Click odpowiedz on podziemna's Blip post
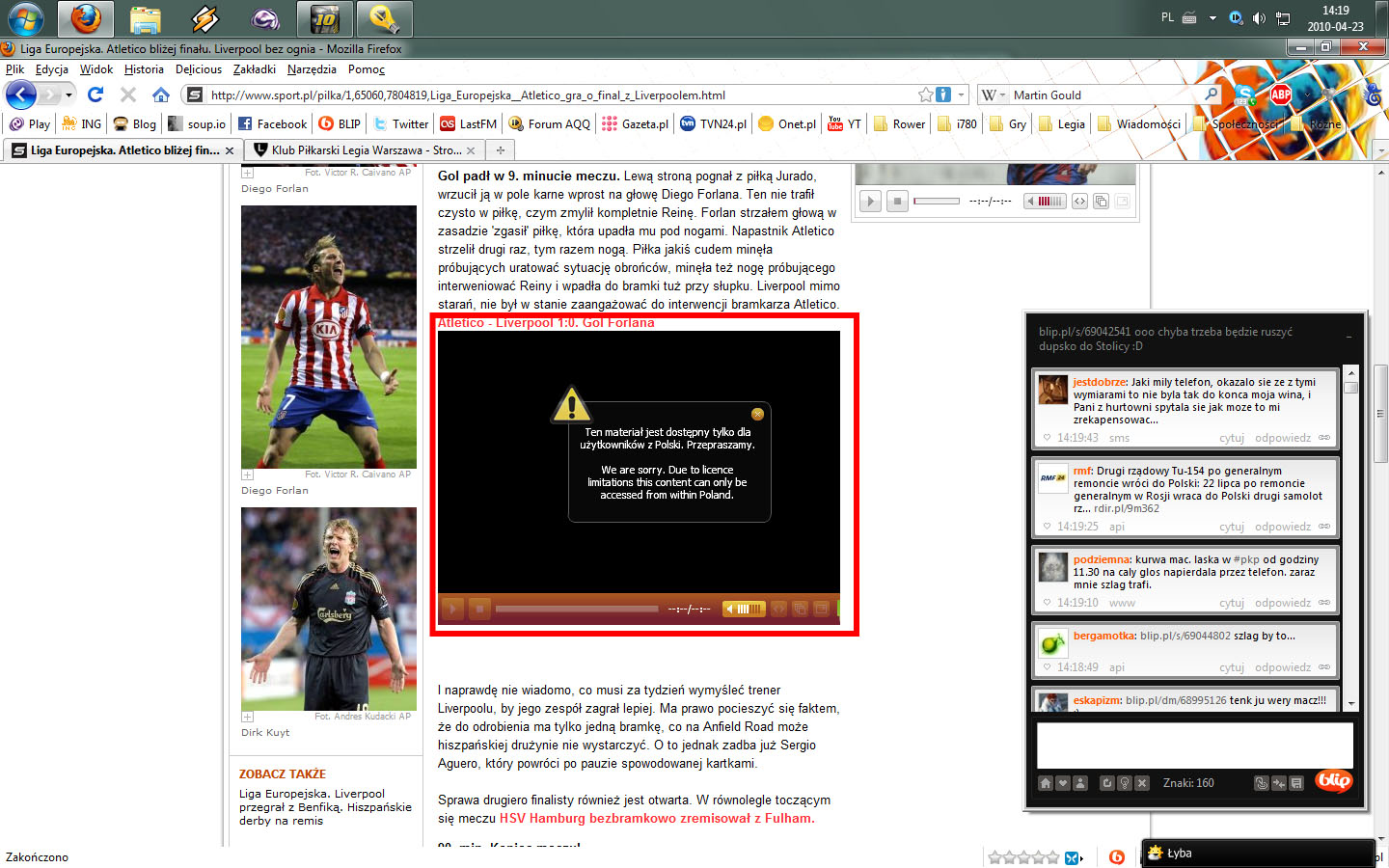 [1282, 603]
